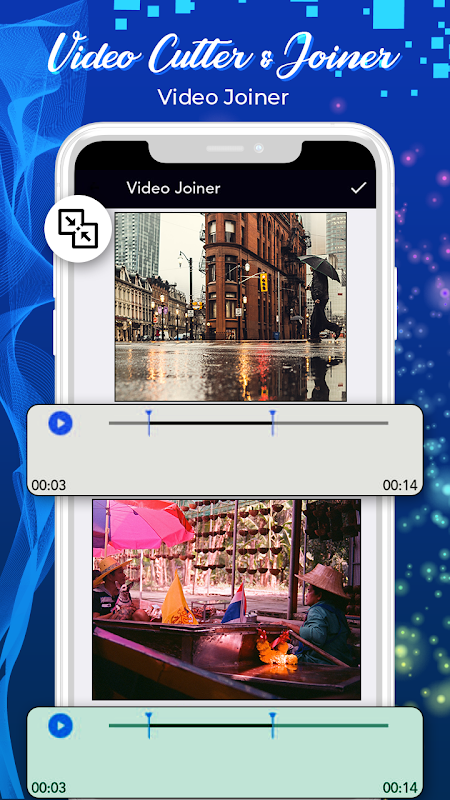
Task: Select the right trim handle of second video
Action: pyautogui.click(x=272, y=725)
